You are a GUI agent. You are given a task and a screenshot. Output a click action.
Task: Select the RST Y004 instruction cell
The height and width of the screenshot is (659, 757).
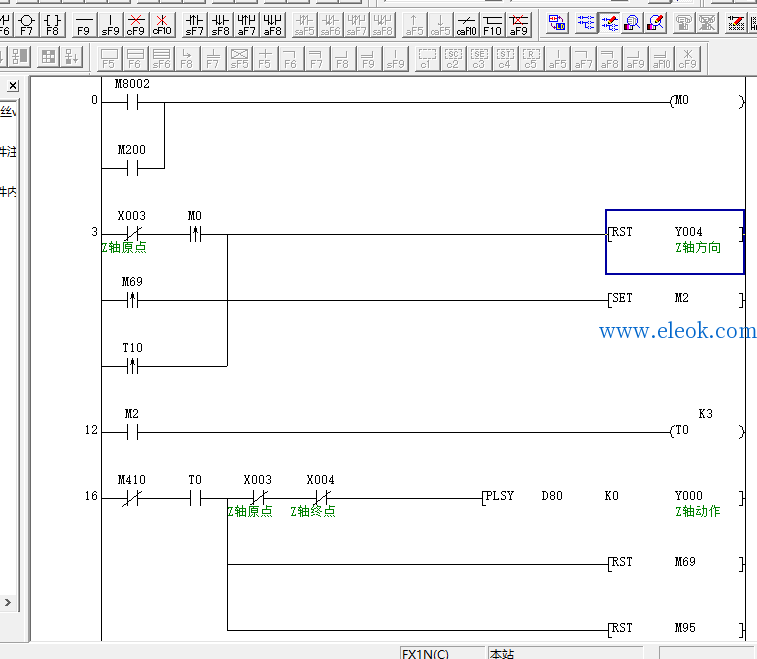point(674,242)
